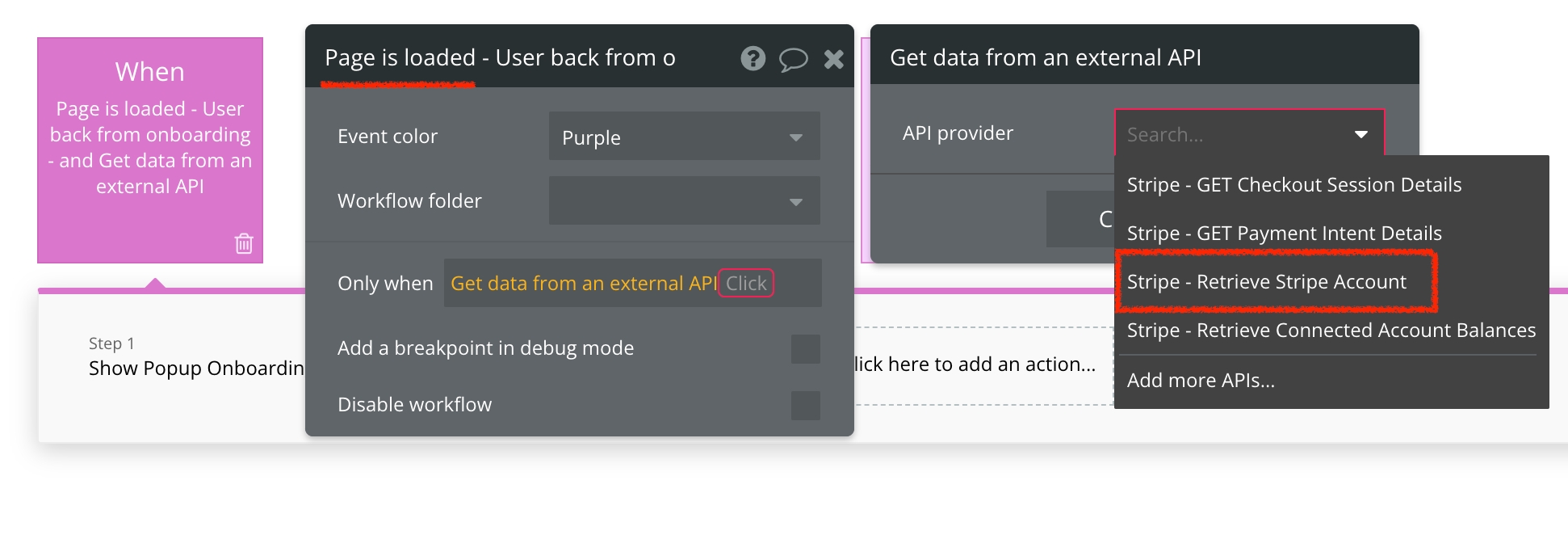Delete the When event using the trash icon
Image resolution: width=1568 pixels, height=535 pixels.
click(x=245, y=244)
